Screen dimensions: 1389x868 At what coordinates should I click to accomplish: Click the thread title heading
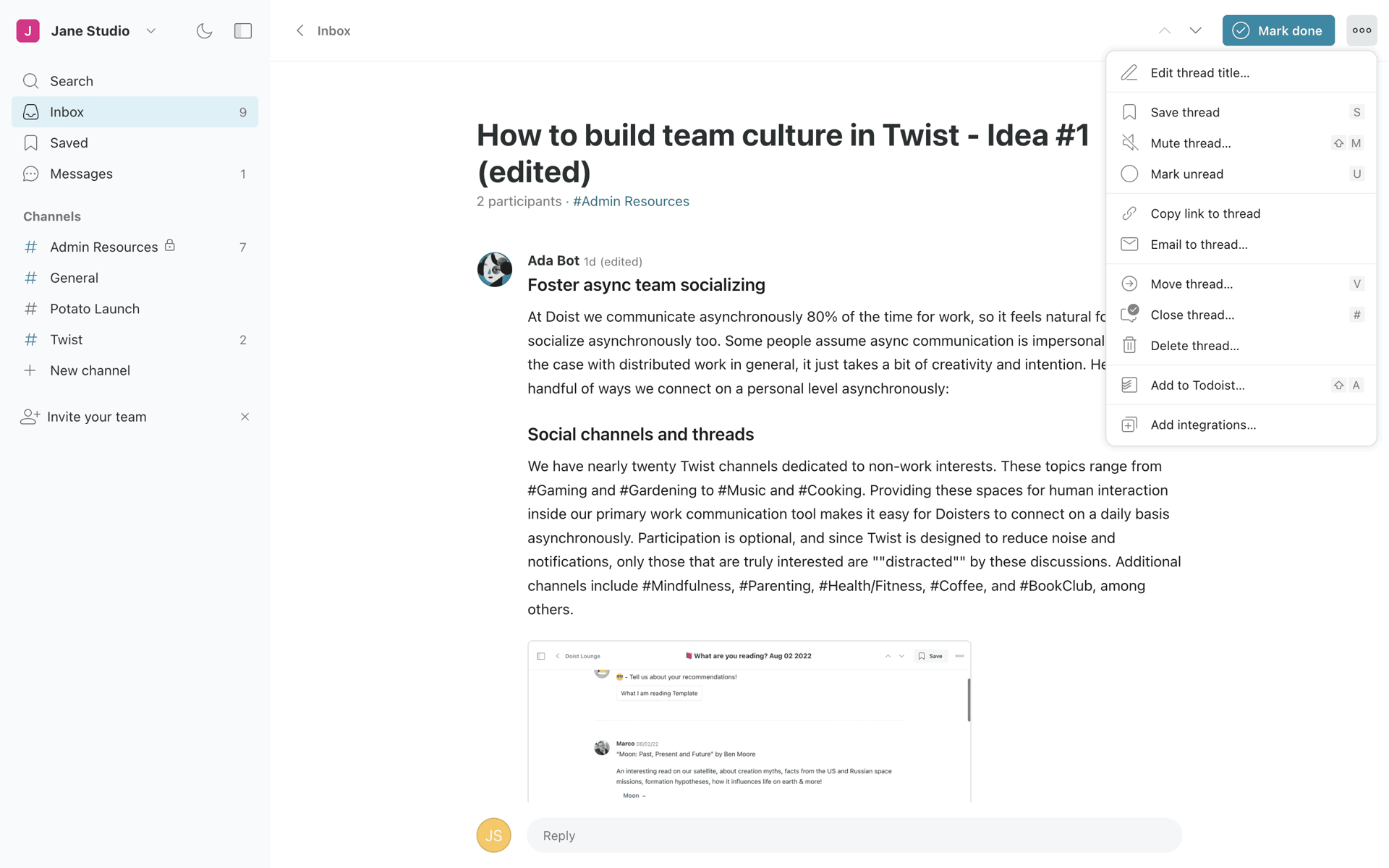point(783,153)
